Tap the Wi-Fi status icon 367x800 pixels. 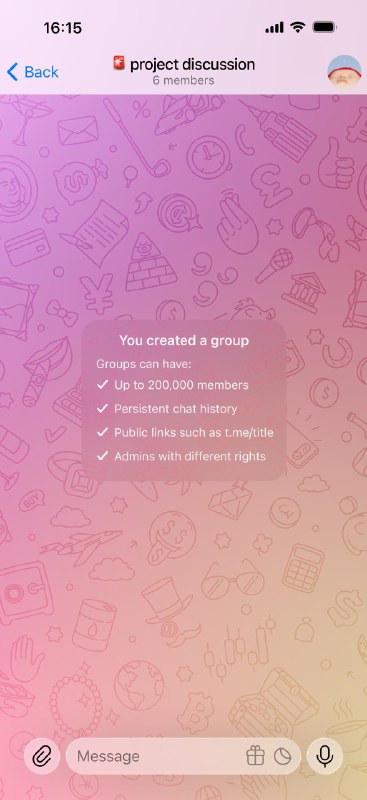(x=298, y=28)
